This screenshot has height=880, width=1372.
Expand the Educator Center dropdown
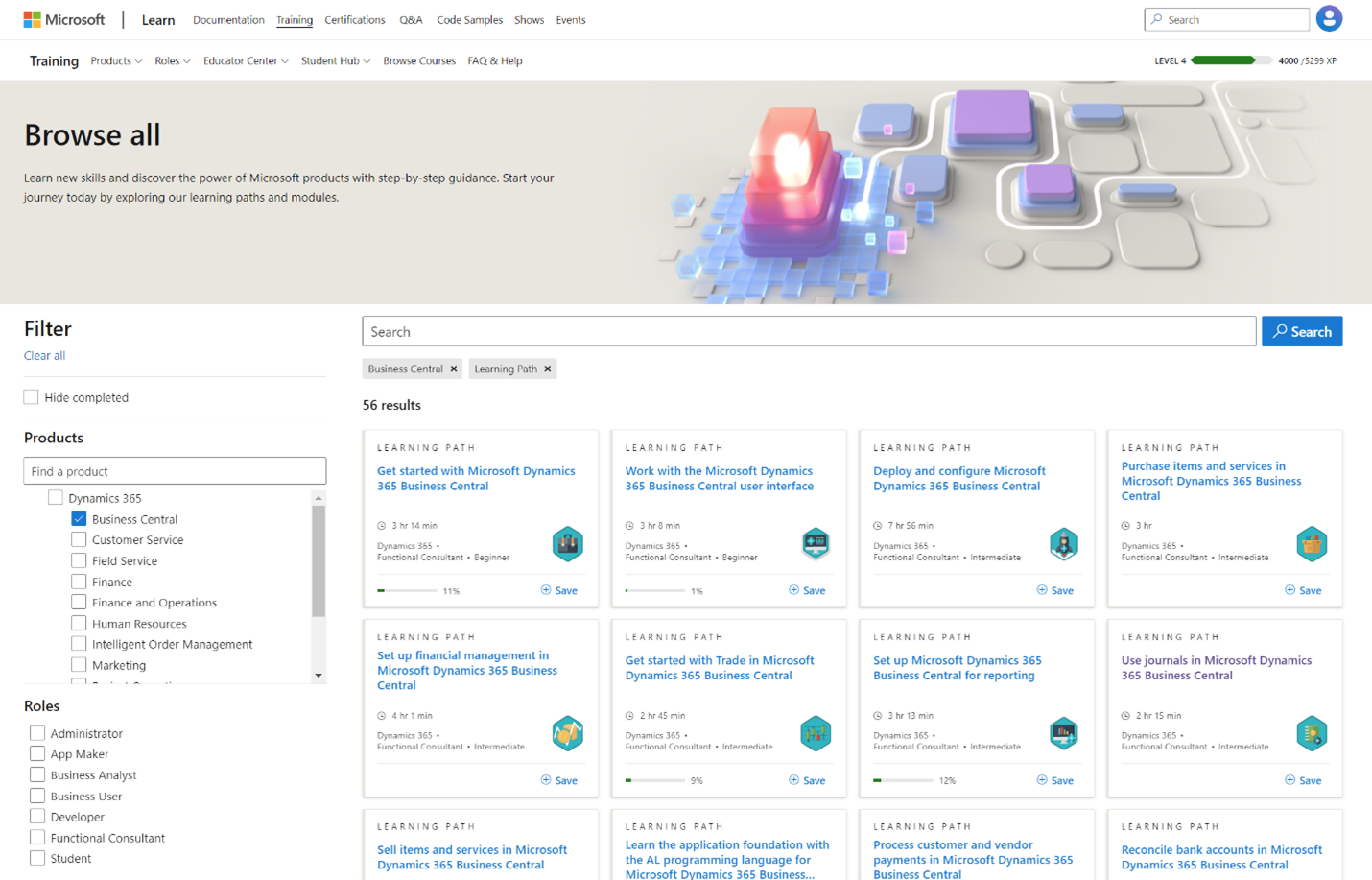point(246,60)
